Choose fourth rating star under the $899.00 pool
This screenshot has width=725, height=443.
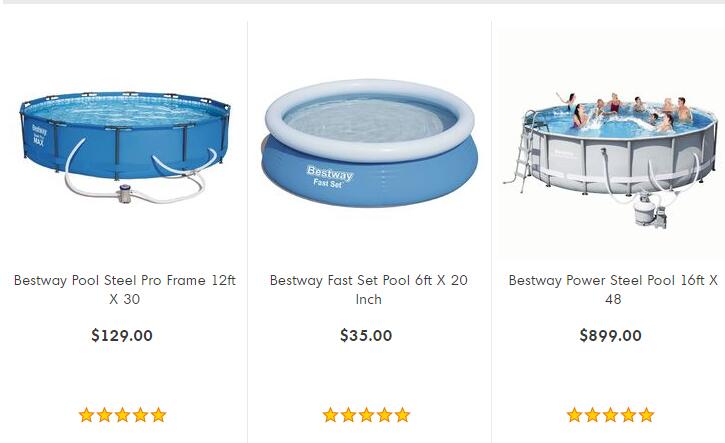(628, 415)
